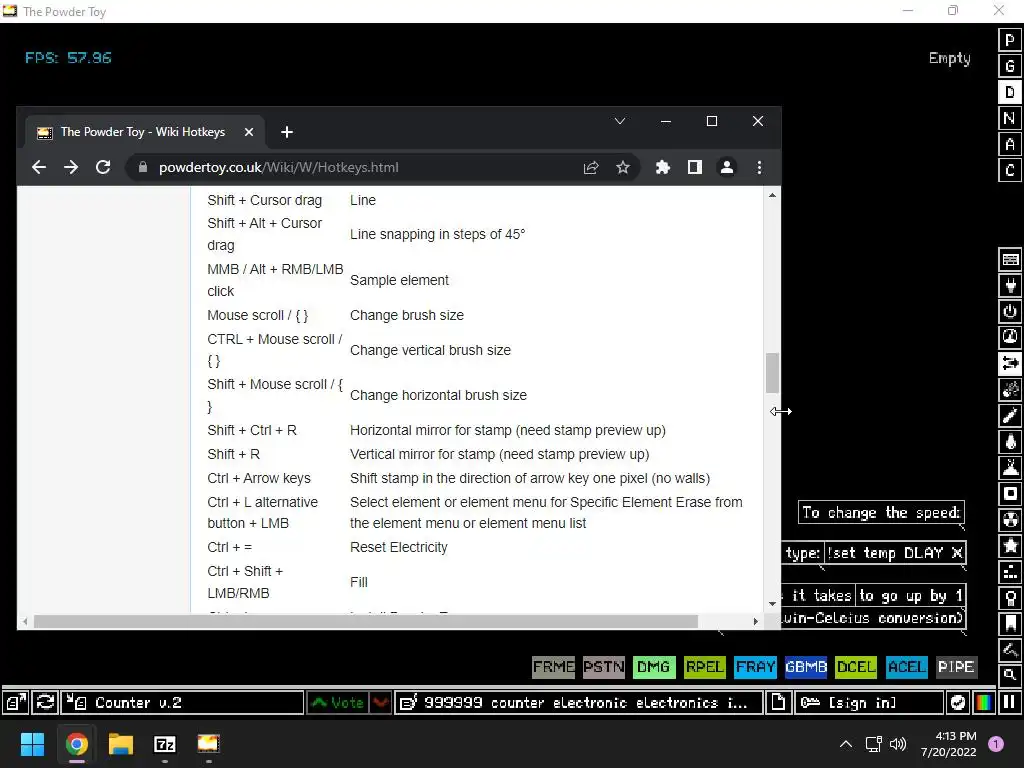
Task: Toggle the P sand effect quick option
Action: pos(1010,40)
